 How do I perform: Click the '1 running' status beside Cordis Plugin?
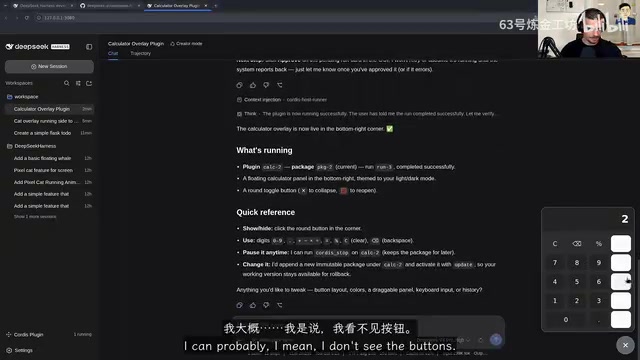click(82, 335)
